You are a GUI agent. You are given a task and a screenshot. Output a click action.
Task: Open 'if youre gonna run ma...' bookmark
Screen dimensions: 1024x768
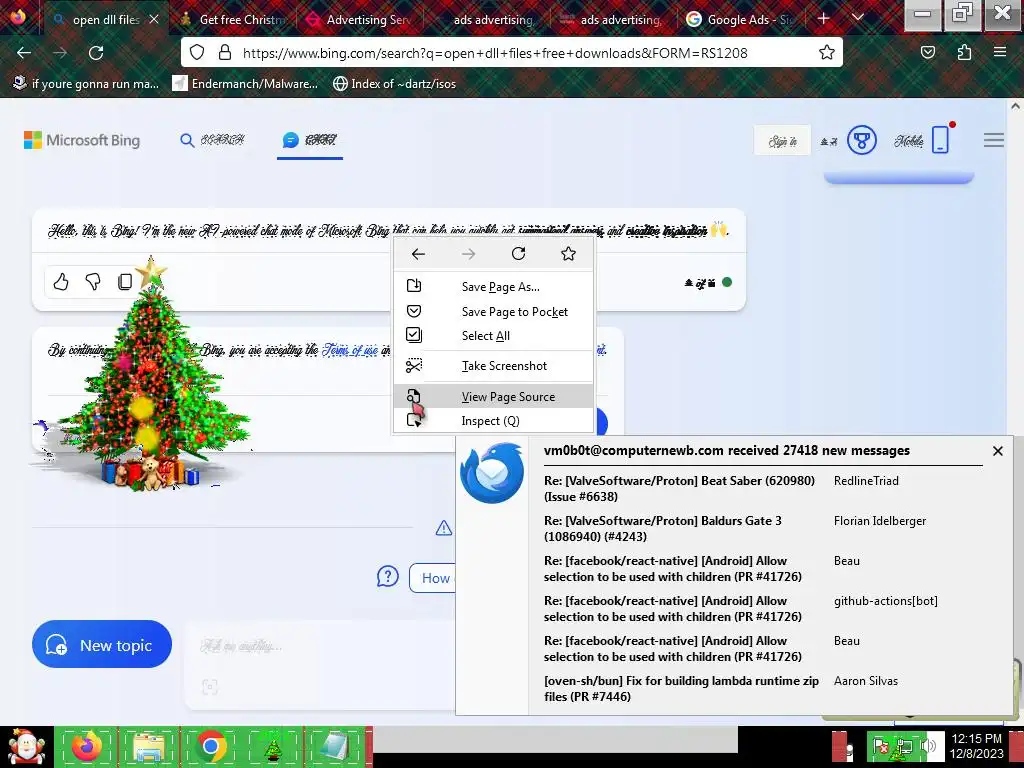pos(86,84)
